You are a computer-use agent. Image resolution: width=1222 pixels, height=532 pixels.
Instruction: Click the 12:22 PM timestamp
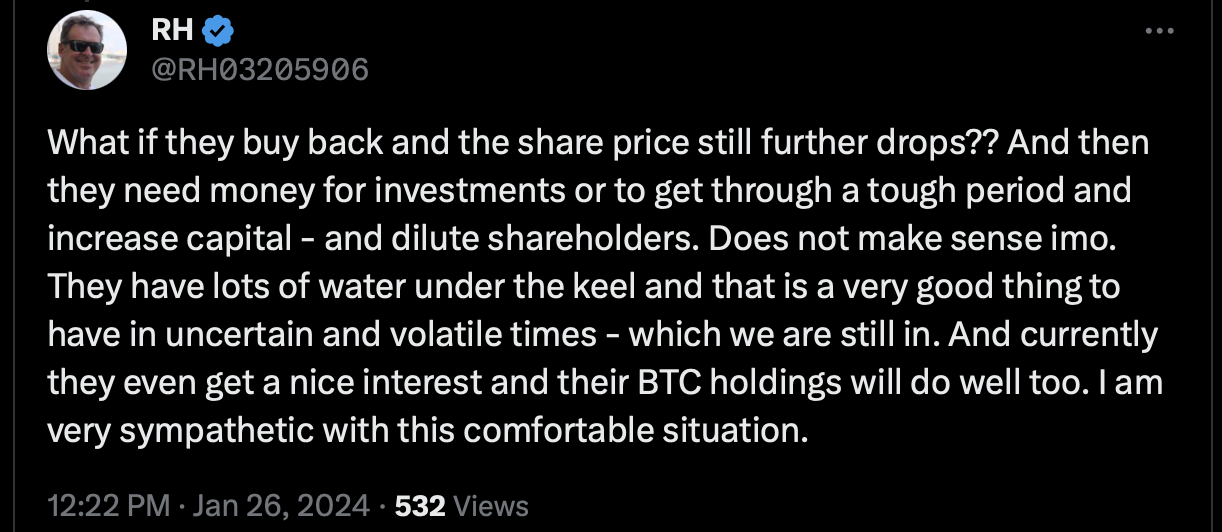tap(108, 505)
